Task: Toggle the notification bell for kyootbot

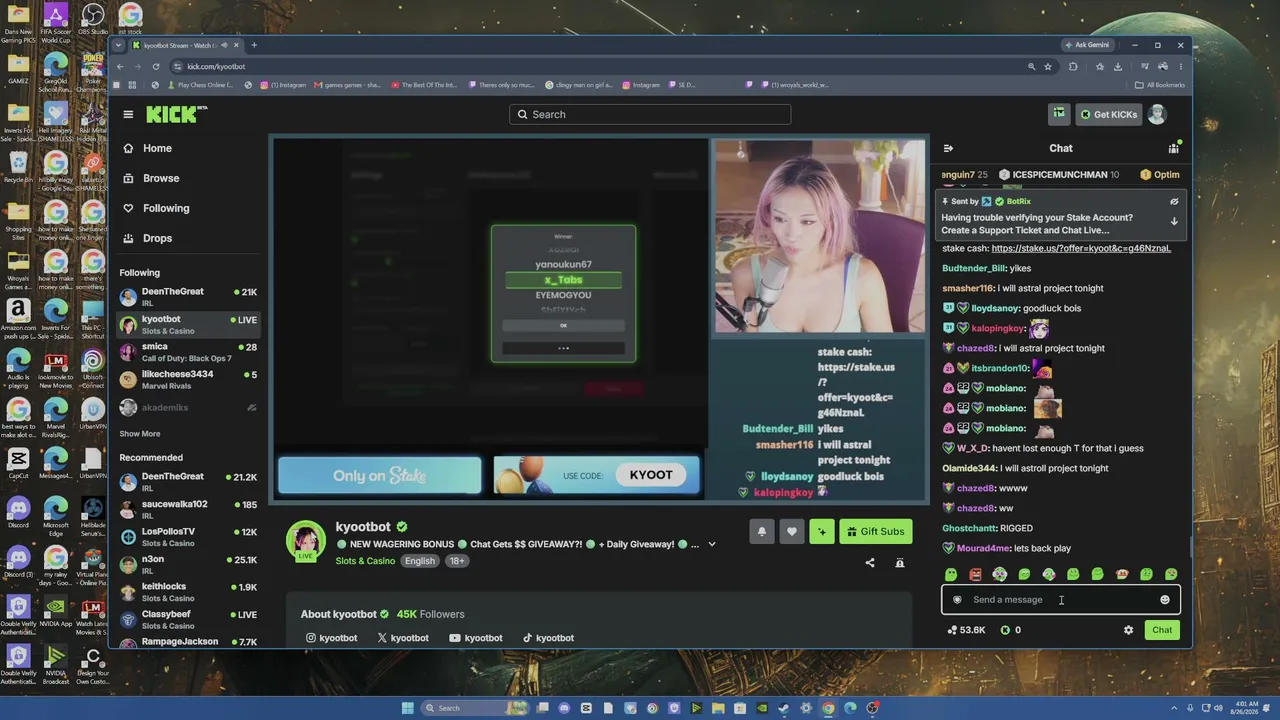Action: click(x=762, y=532)
